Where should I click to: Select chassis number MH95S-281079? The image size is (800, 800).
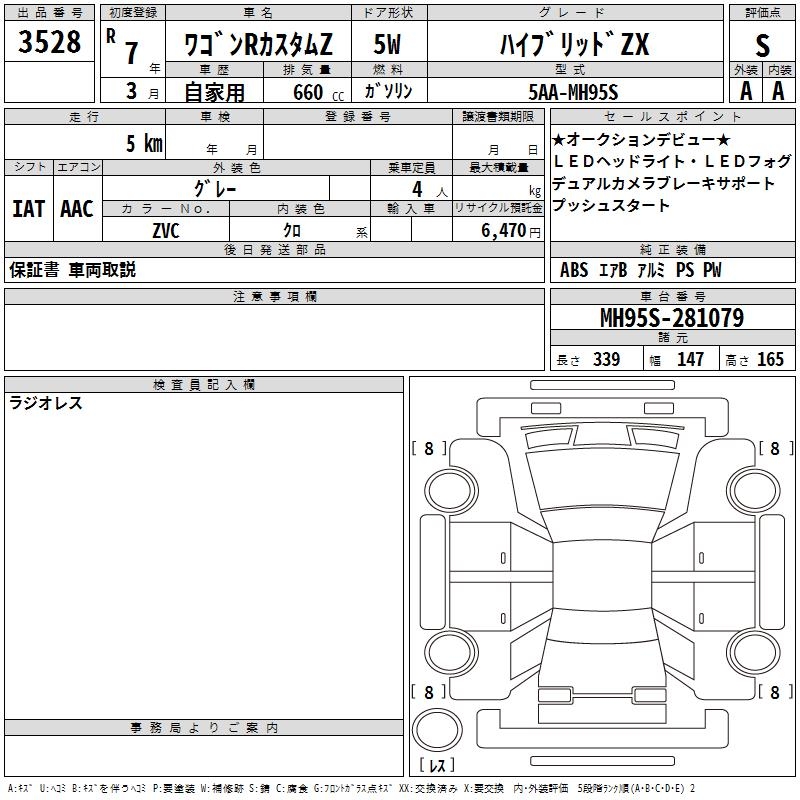tap(672, 318)
